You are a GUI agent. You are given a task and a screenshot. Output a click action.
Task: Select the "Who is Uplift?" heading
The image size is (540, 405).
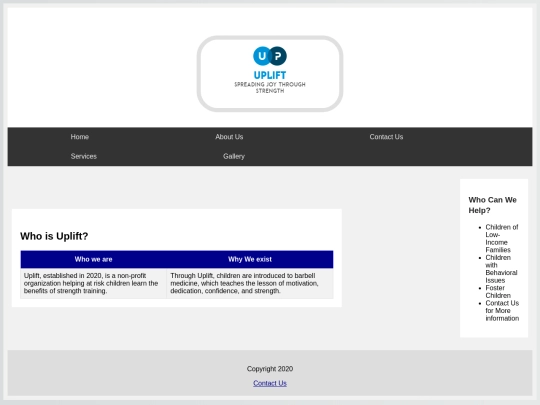54,236
